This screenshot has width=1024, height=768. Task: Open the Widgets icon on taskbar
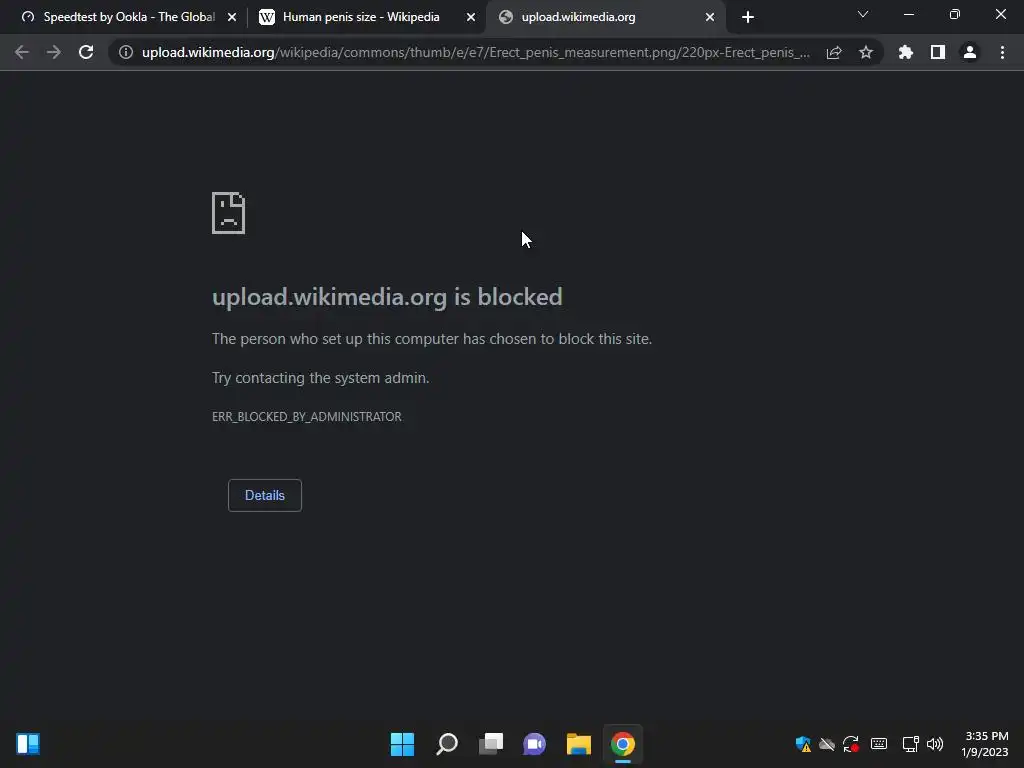coord(28,744)
